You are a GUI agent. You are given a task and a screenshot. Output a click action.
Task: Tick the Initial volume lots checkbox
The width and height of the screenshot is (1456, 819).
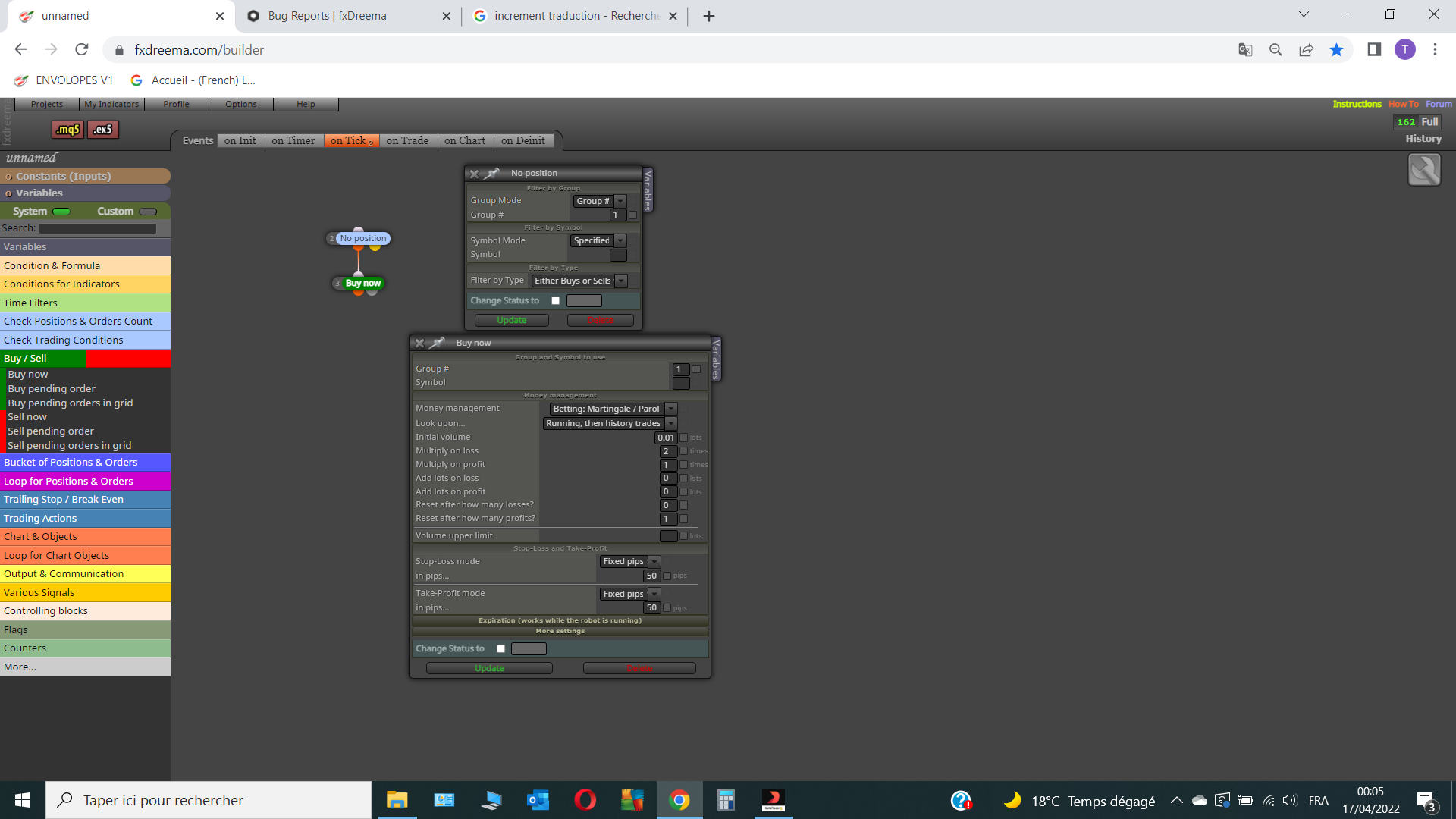683,438
